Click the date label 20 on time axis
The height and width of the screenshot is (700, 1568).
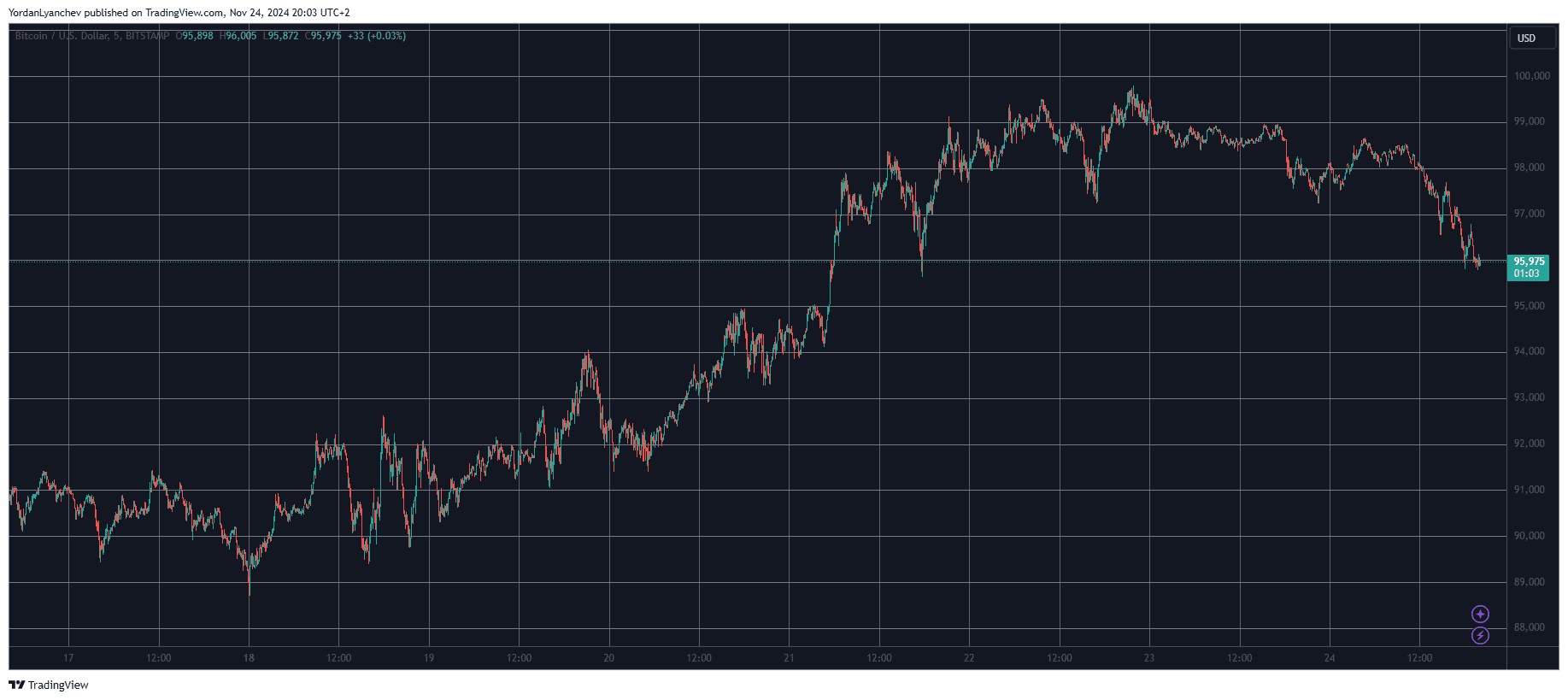pos(609,658)
